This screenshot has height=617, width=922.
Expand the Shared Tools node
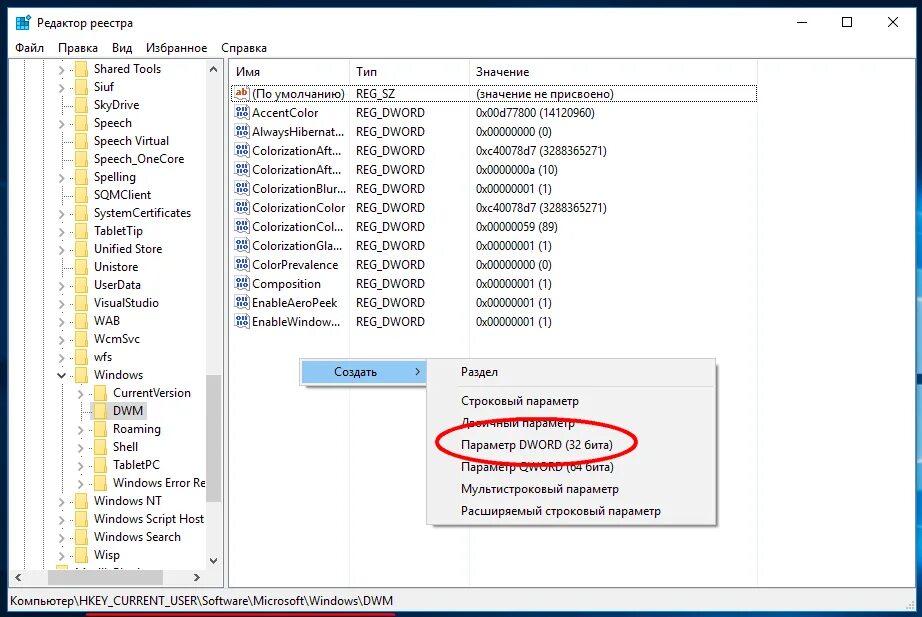pyautogui.click(x=61, y=69)
